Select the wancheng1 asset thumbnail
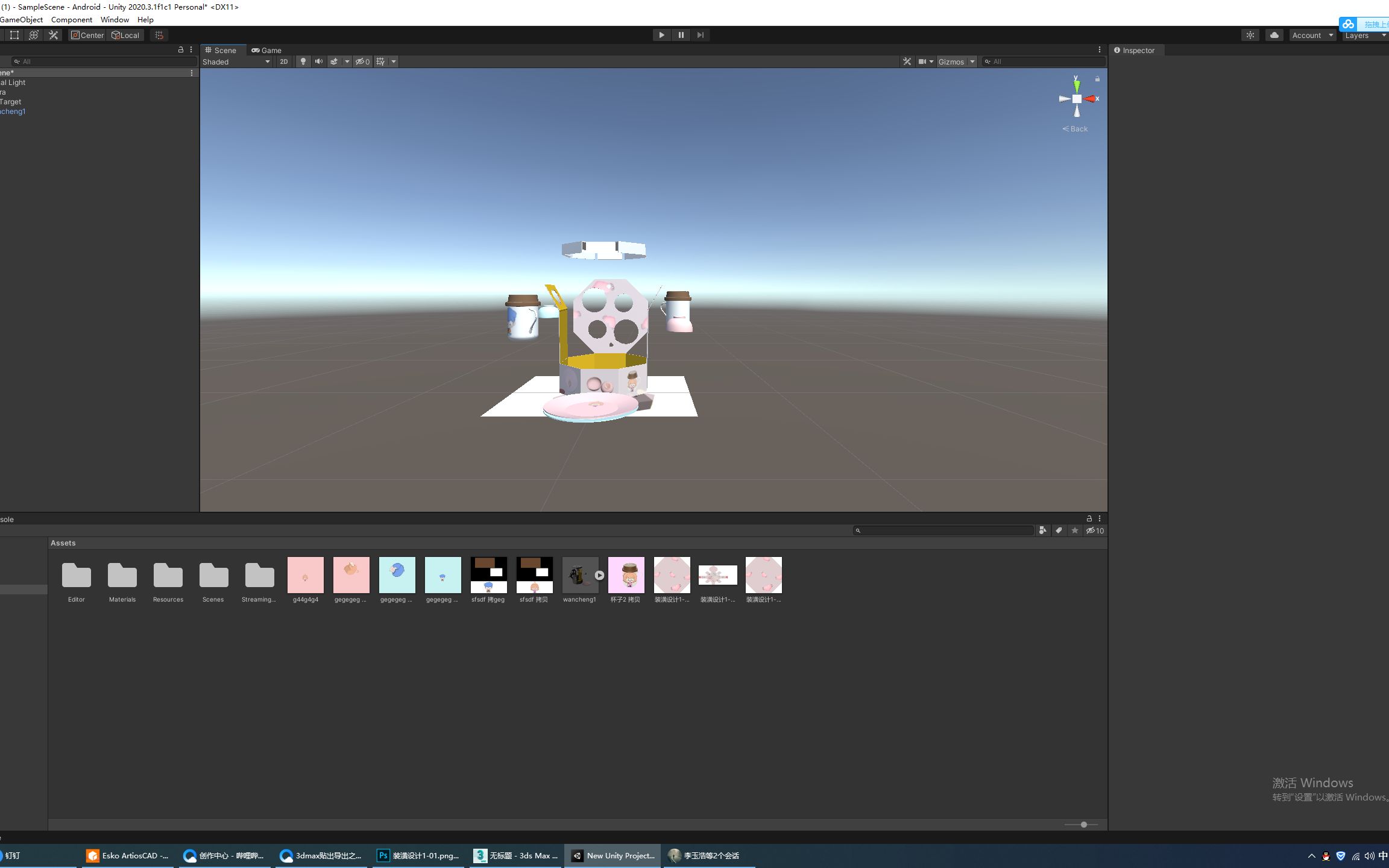Screen dimensions: 1389x868 click(x=579, y=575)
